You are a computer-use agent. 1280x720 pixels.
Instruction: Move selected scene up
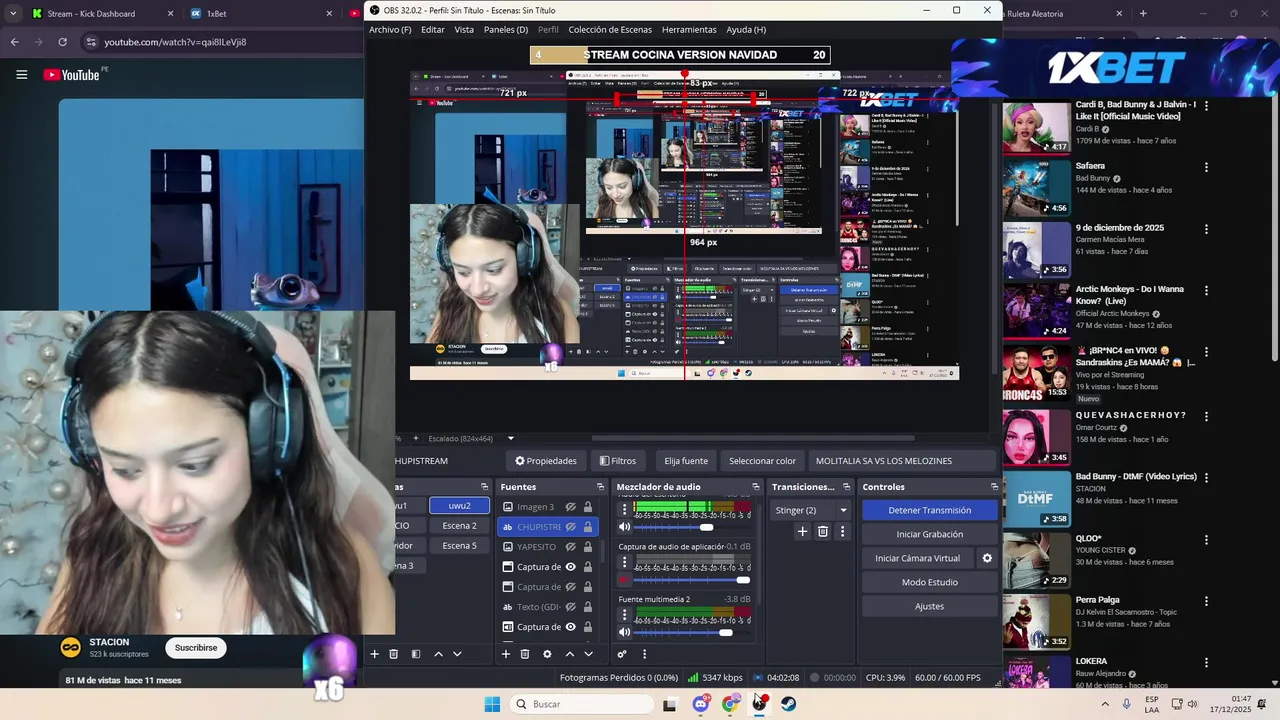pyautogui.click(x=438, y=654)
